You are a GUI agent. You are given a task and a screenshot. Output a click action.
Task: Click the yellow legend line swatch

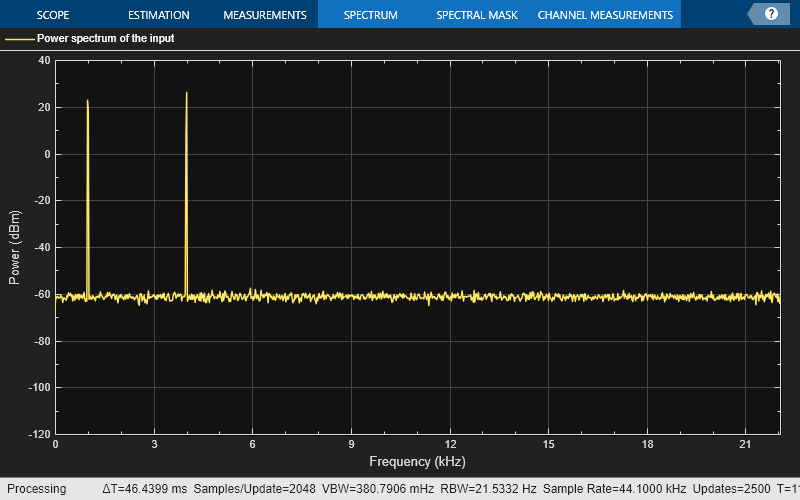(19, 39)
